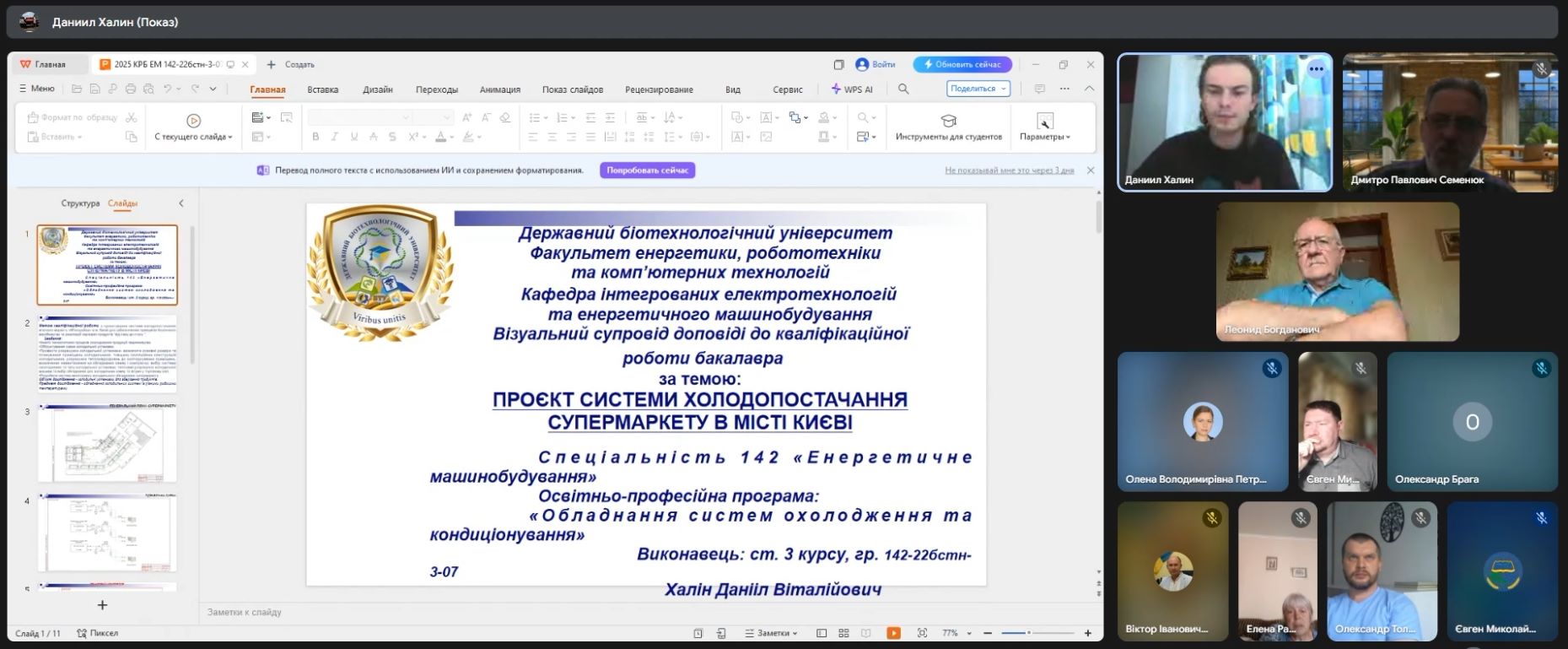
Task: Open the font name combo box
Action: 360,117
